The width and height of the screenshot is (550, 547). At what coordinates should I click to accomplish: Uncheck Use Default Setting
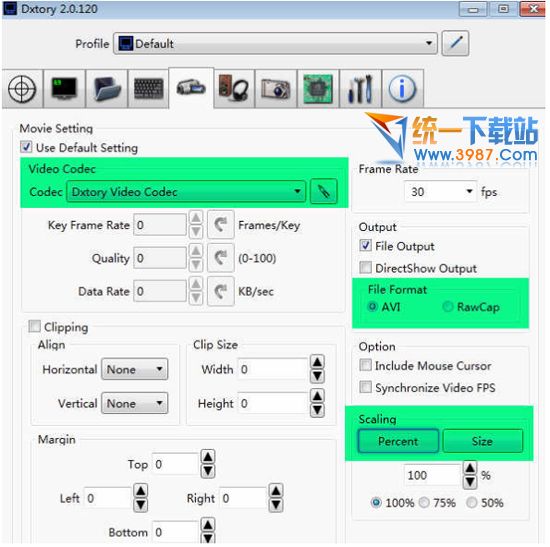pyautogui.click(x=26, y=147)
